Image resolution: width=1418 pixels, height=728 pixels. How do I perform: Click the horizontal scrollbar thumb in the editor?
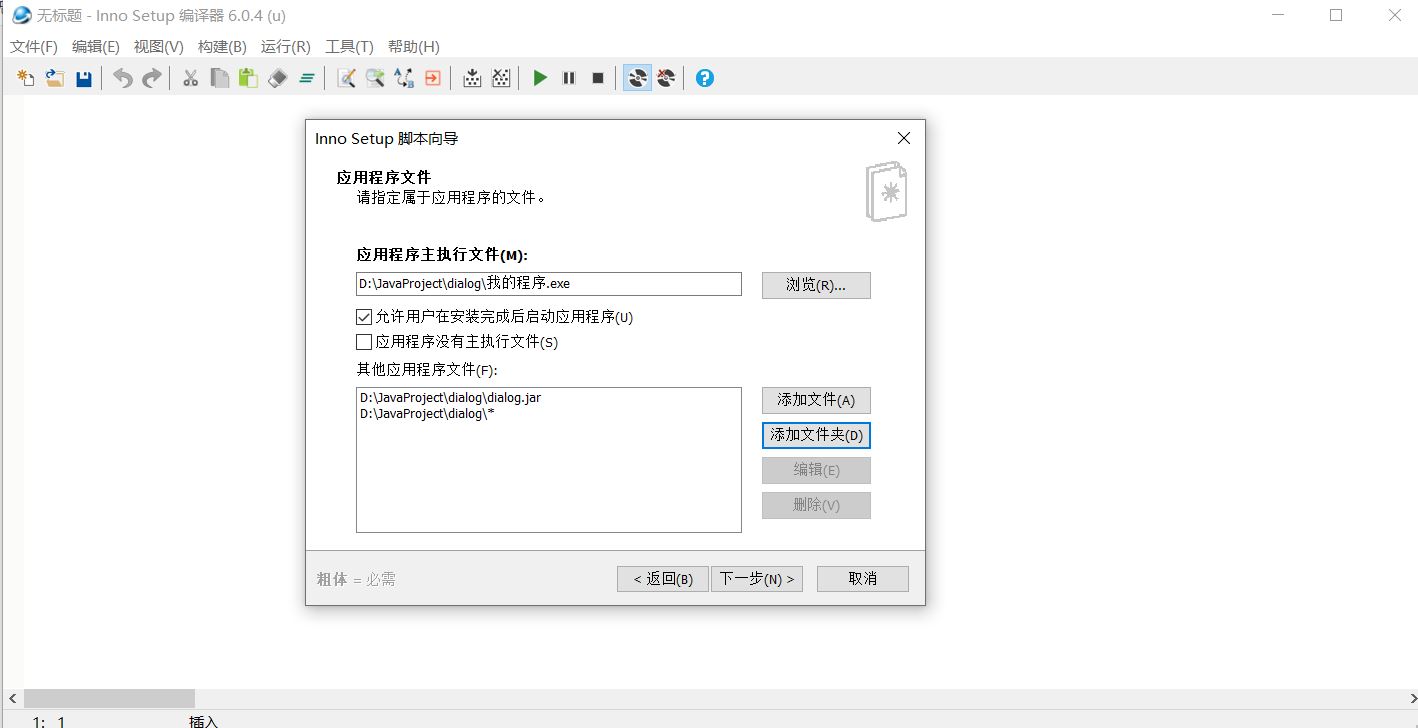(109, 698)
